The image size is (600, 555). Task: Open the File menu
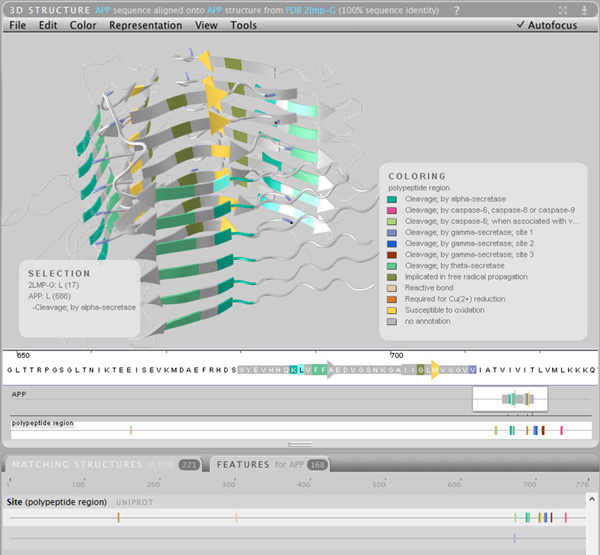click(x=18, y=25)
